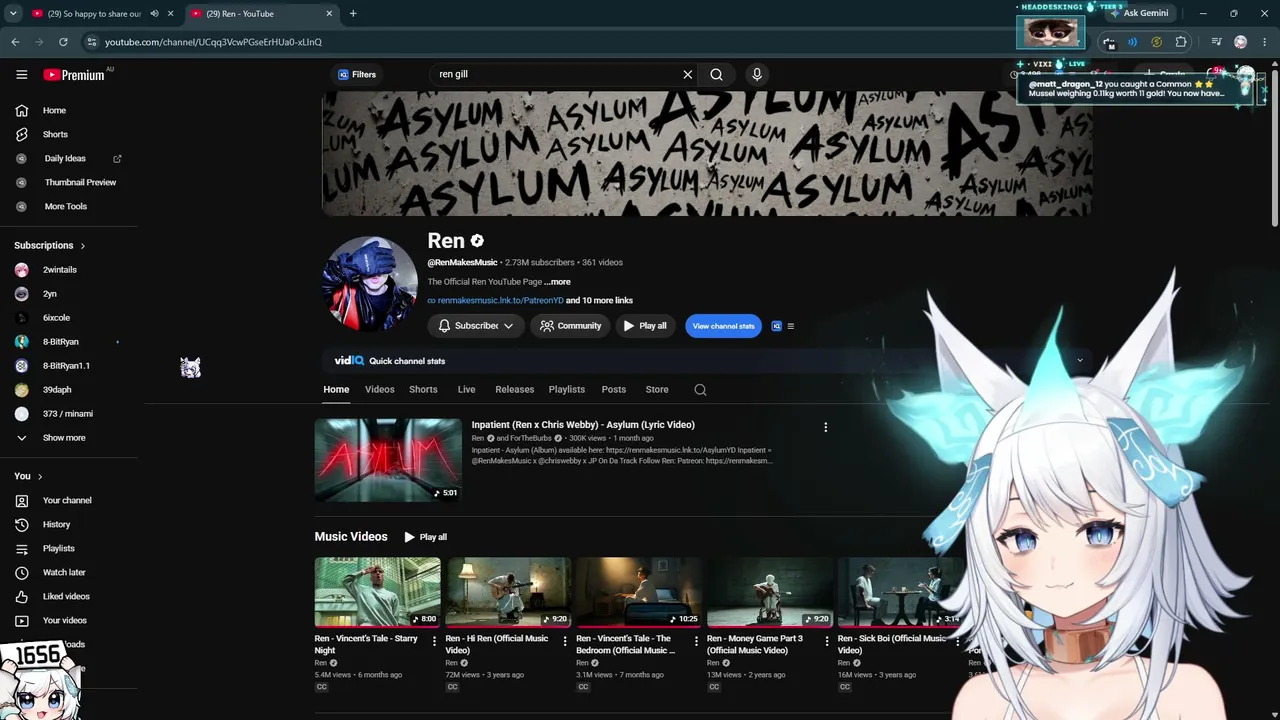
Task: Open the Chrome tab search dropdown
Action: (x=13, y=14)
